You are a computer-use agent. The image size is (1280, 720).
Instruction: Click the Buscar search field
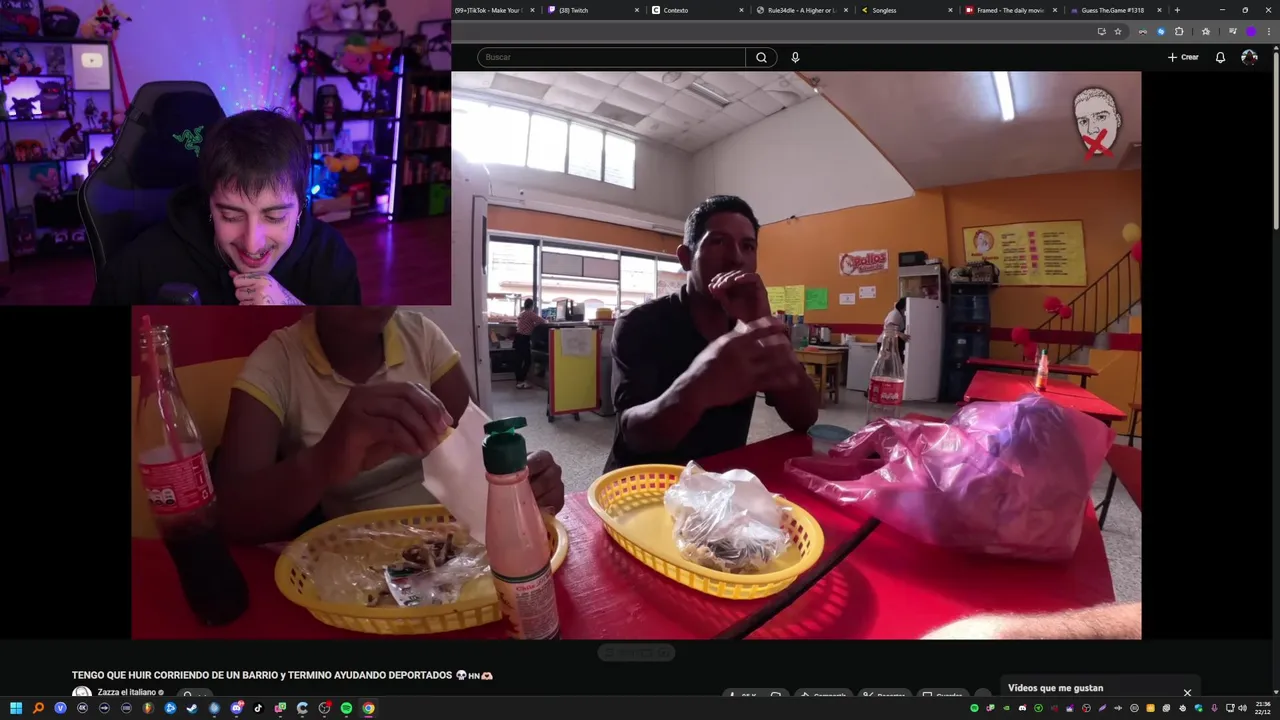click(611, 57)
